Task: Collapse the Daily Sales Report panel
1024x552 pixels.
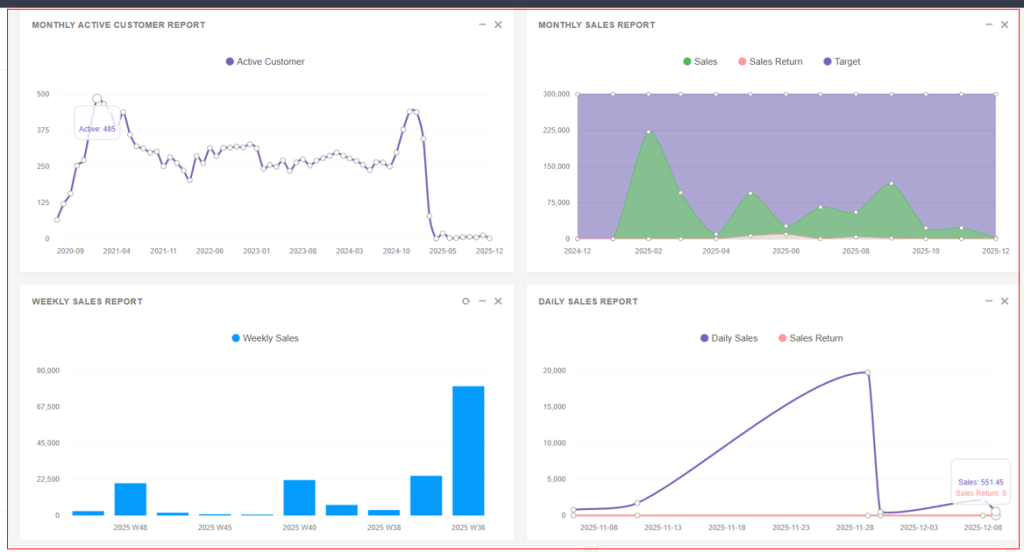Action: tap(989, 301)
